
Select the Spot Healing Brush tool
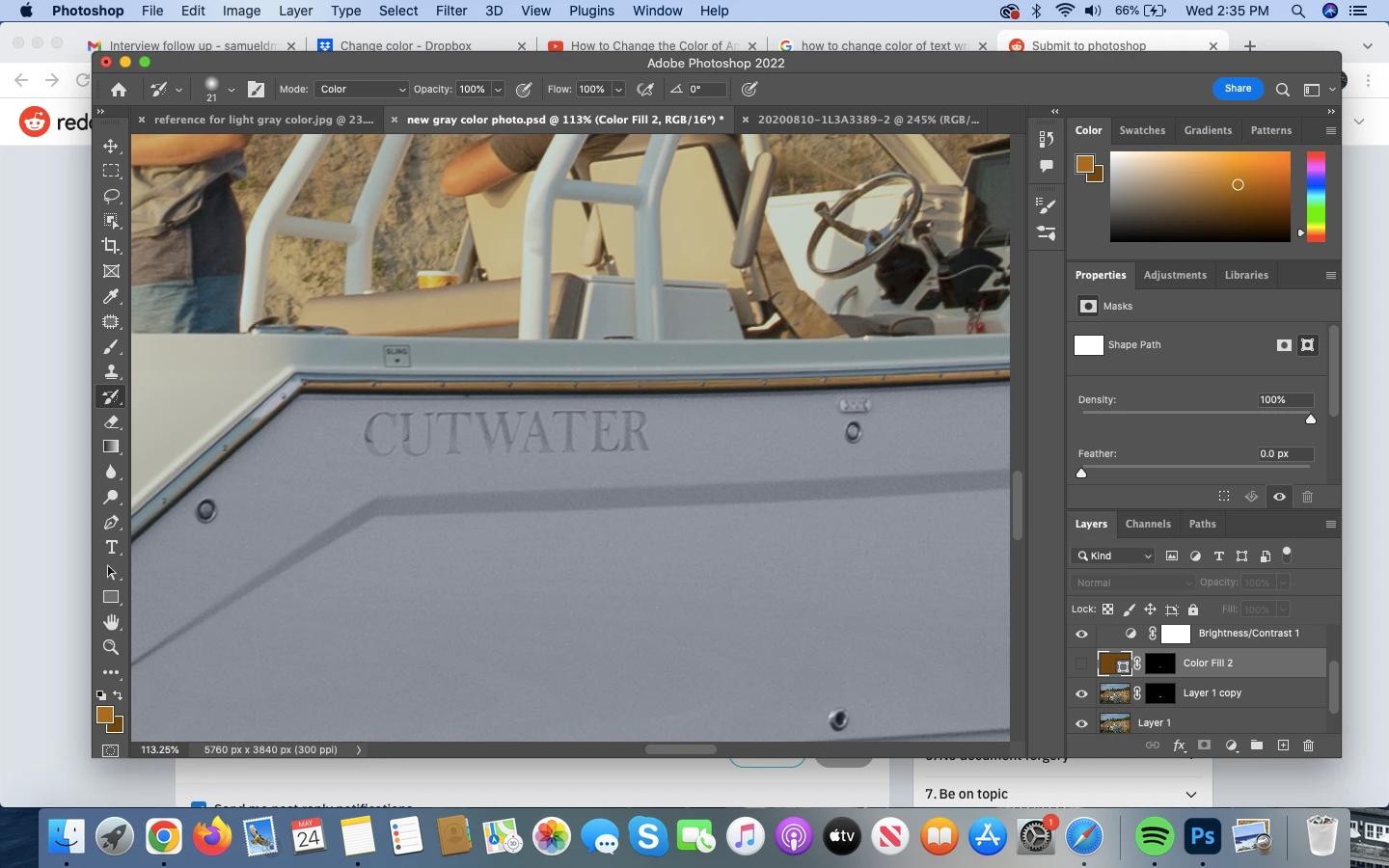(111, 322)
